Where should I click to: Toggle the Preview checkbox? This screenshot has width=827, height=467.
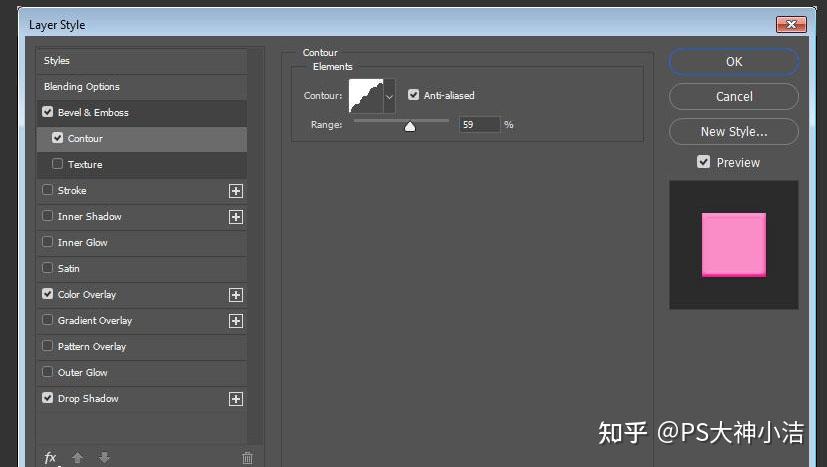tap(703, 161)
